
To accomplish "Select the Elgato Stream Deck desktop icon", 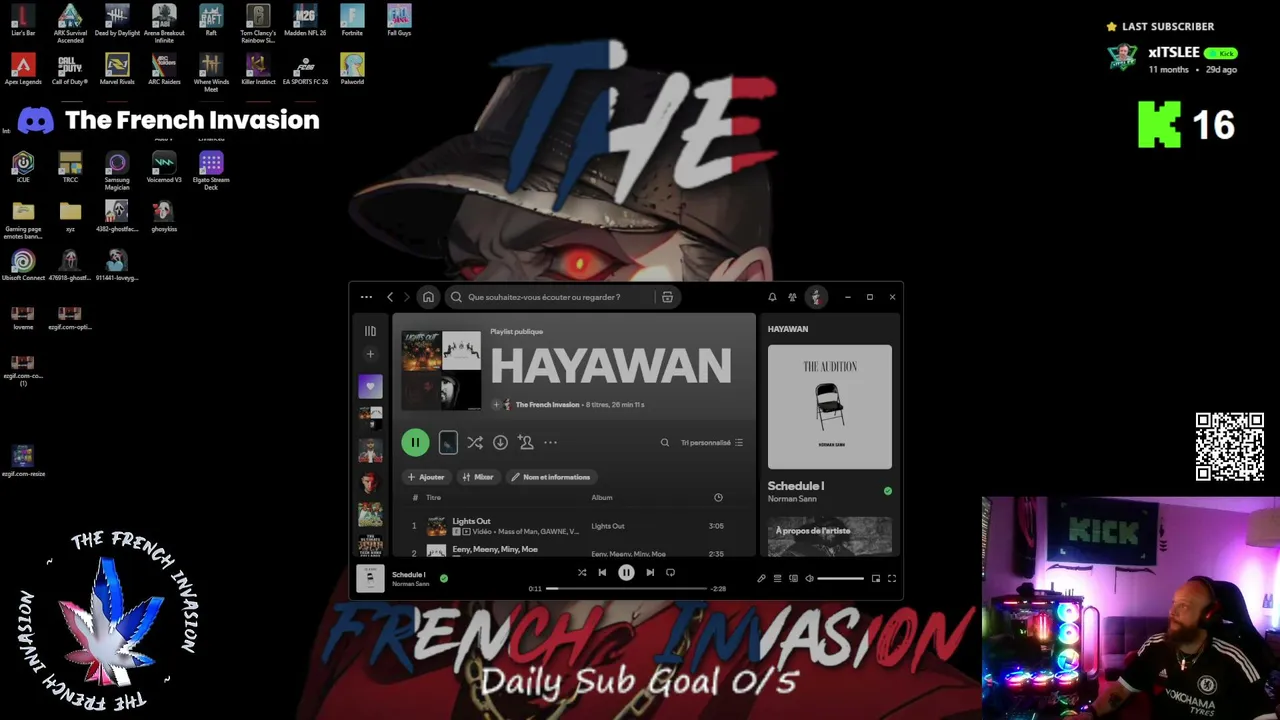I will pos(211,170).
